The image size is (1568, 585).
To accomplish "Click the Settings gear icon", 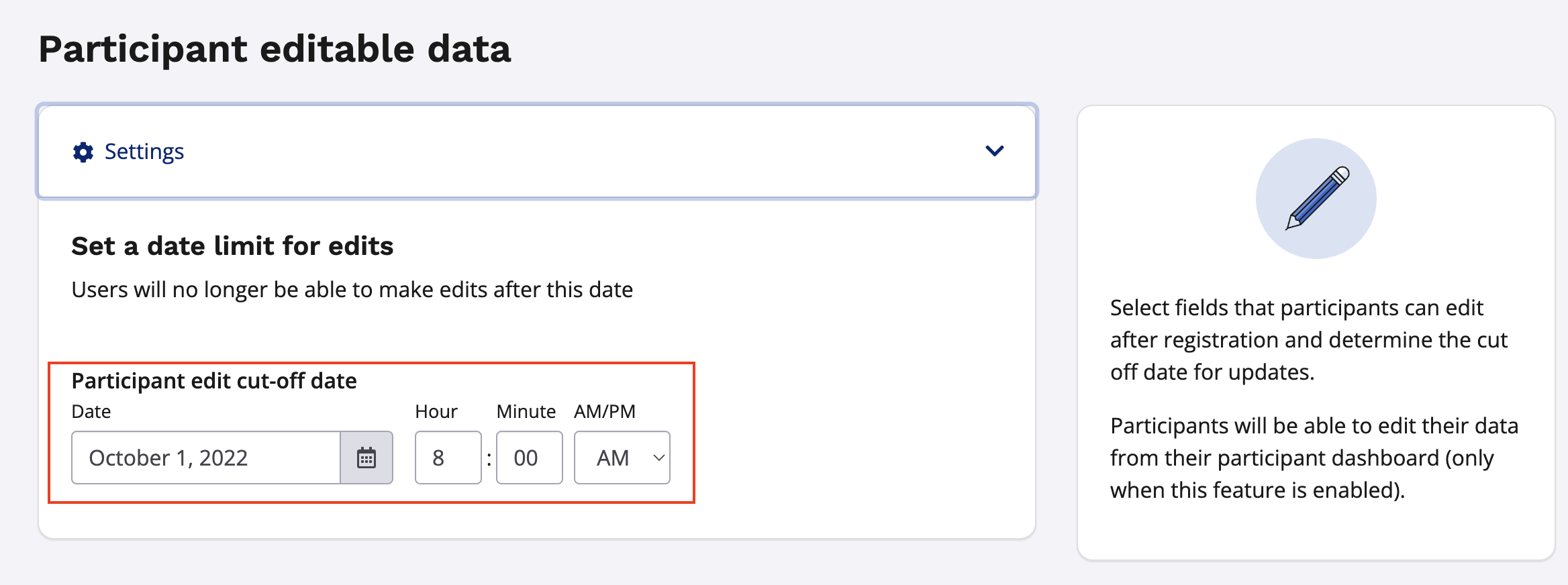I will [x=83, y=152].
